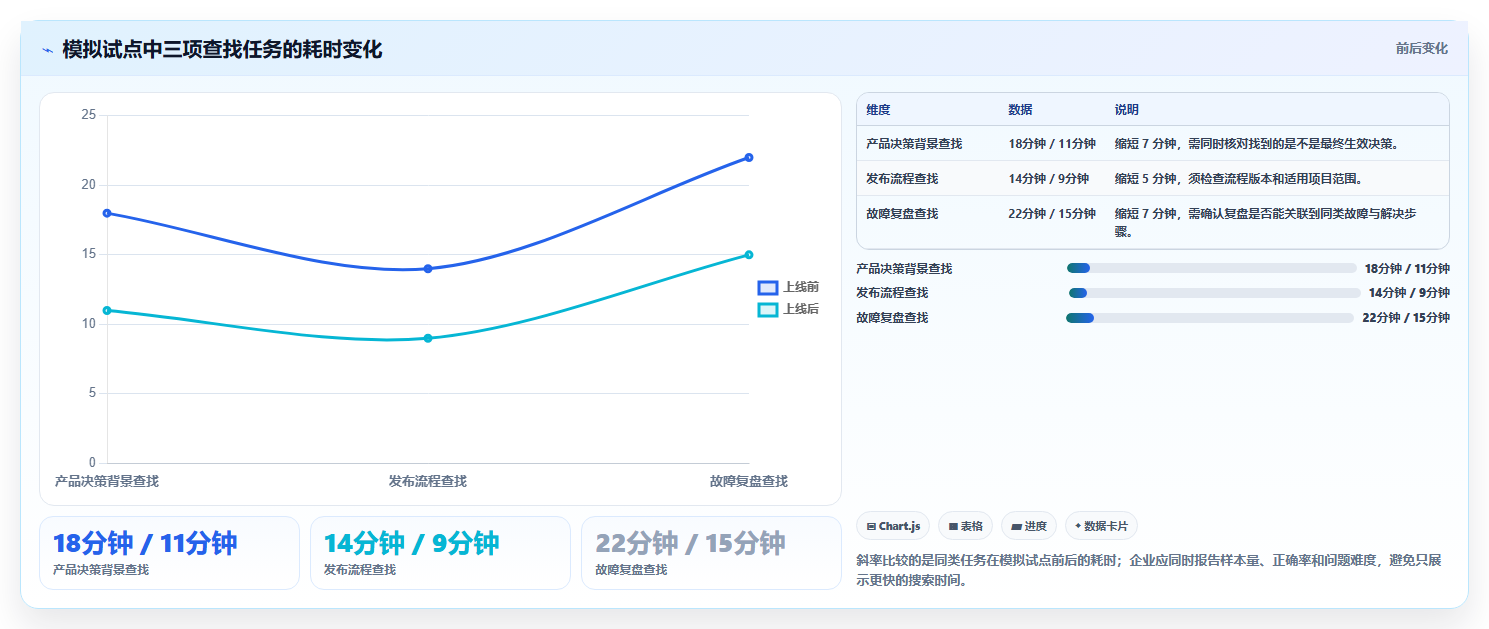Click footnote paragraph starting 斜率比较的是

(1149, 570)
